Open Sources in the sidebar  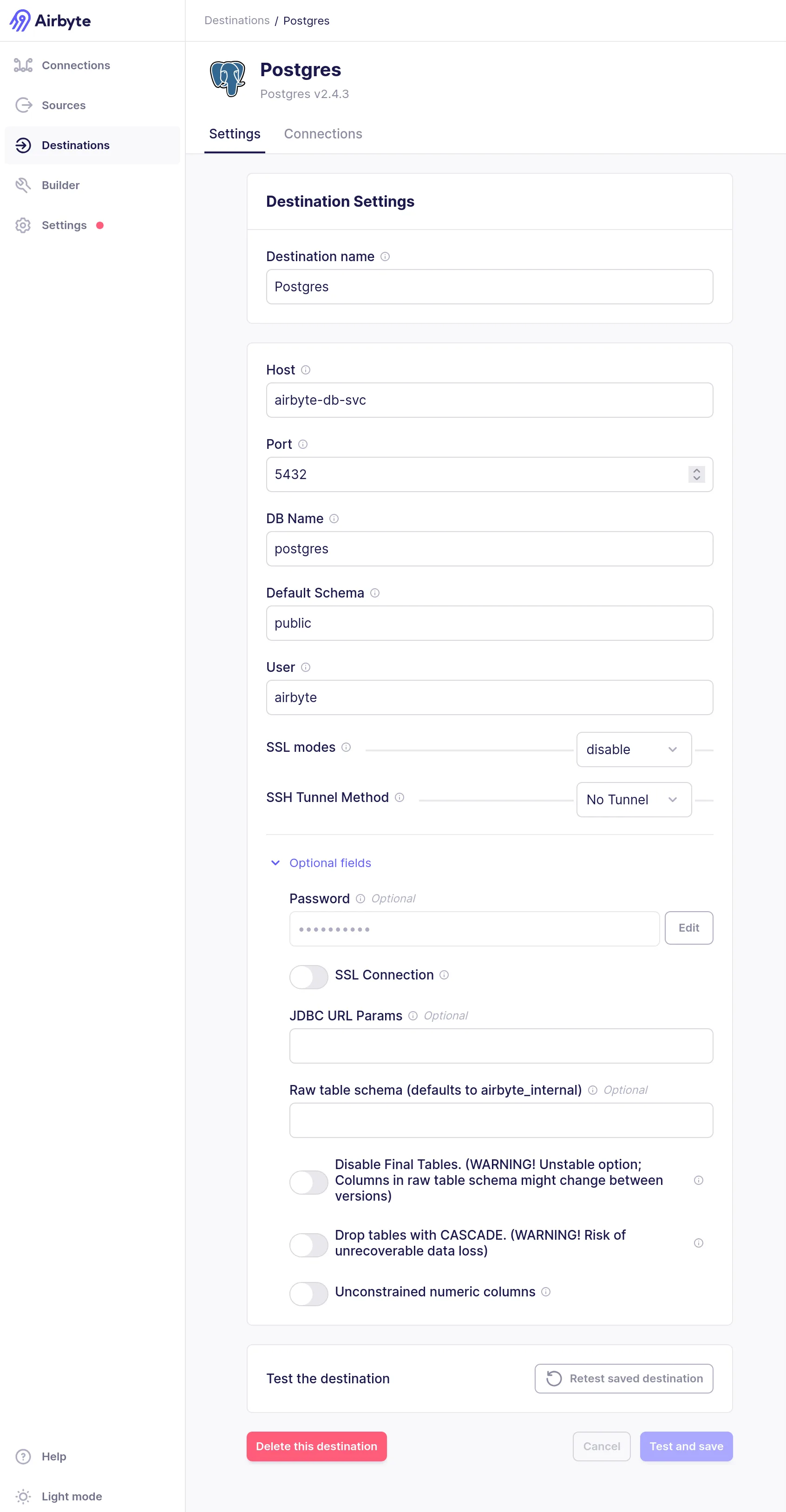click(92, 105)
